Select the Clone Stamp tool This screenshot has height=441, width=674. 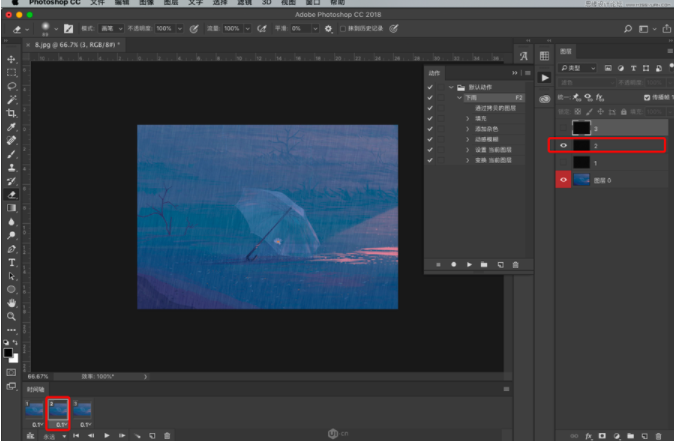pos(11,168)
